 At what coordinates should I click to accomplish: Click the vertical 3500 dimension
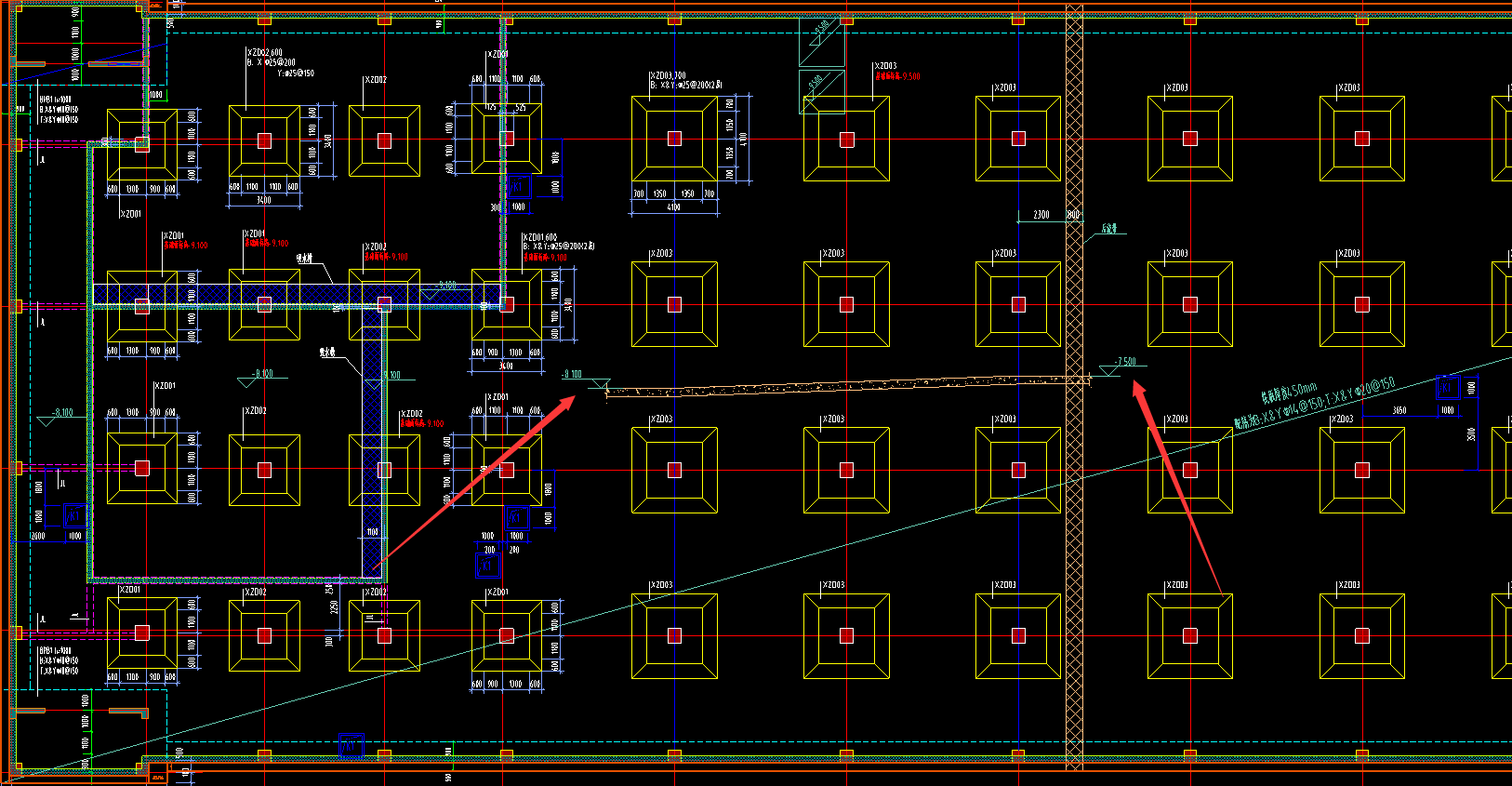(x=1471, y=434)
